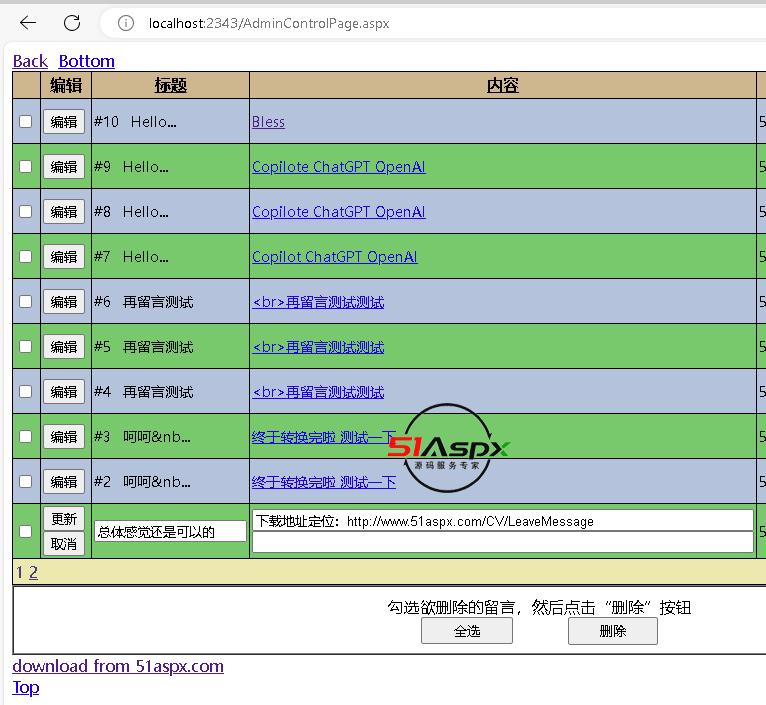Open the Copilot ChatGPT OpenAI link in row #7
The width and height of the screenshot is (766, 705).
(334, 257)
